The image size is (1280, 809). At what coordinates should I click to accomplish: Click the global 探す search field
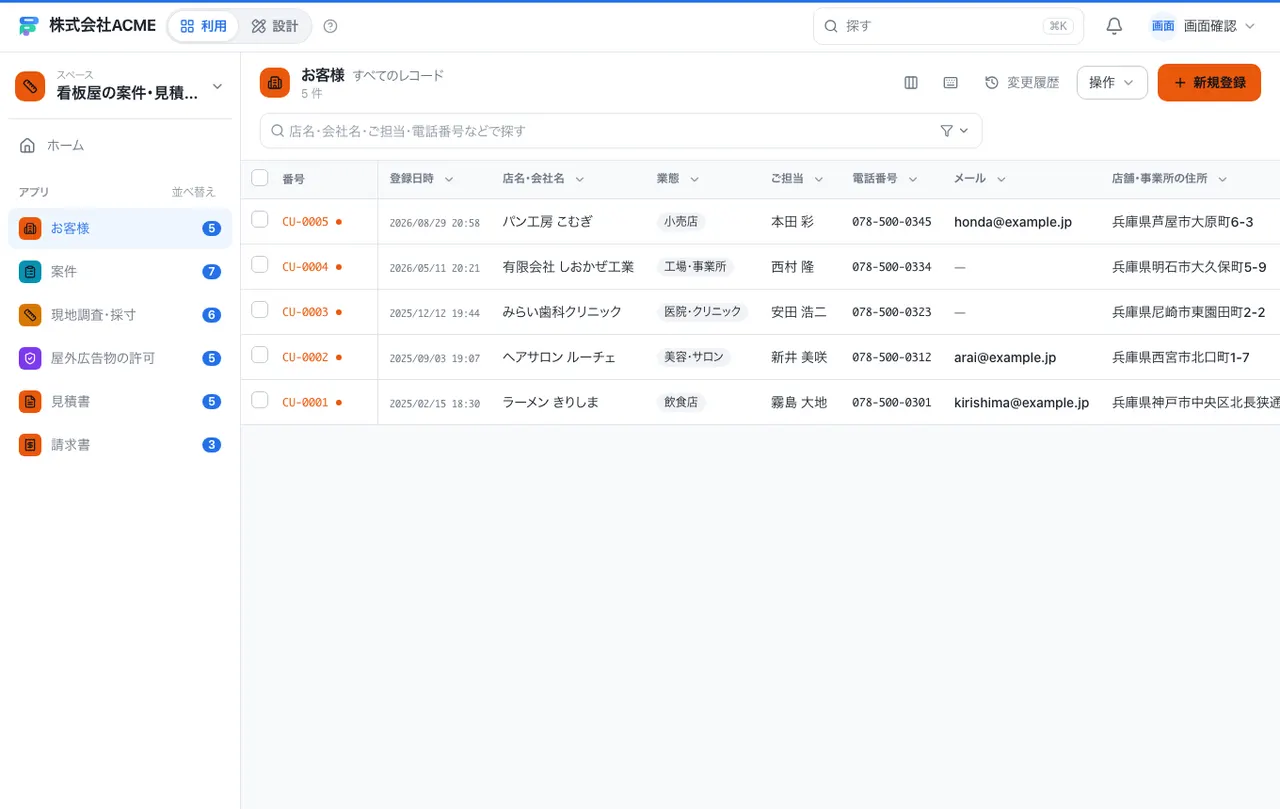point(948,26)
